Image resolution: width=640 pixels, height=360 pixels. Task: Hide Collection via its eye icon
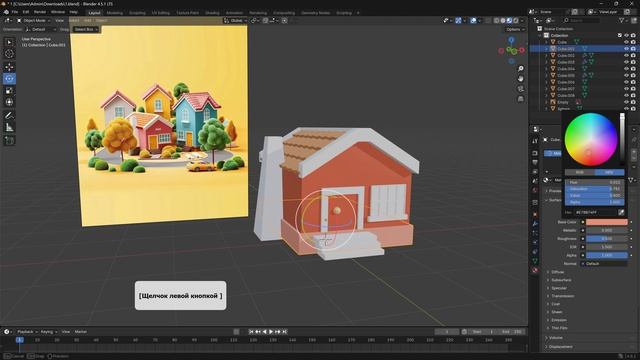coord(627,36)
